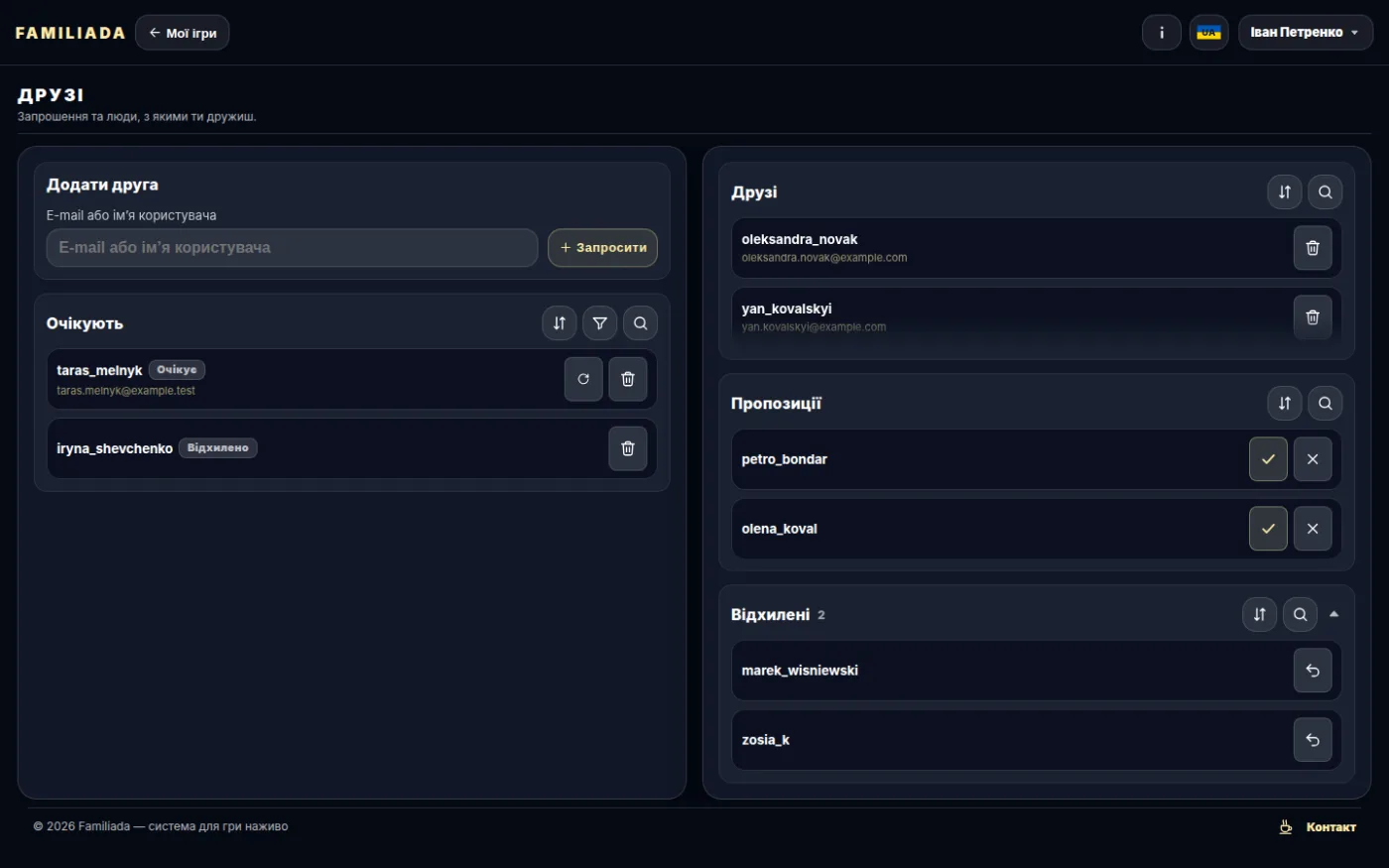The height and width of the screenshot is (868, 1389).
Task: Open the Контакт link in the footer
Action: (x=1318, y=827)
